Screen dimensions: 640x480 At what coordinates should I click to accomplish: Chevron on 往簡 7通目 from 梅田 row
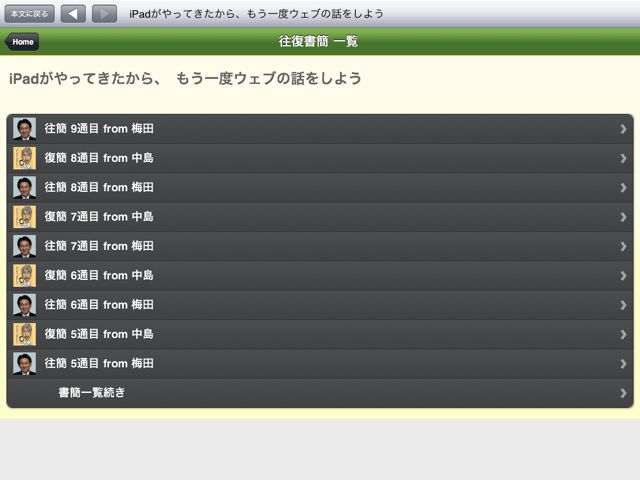(x=623, y=247)
